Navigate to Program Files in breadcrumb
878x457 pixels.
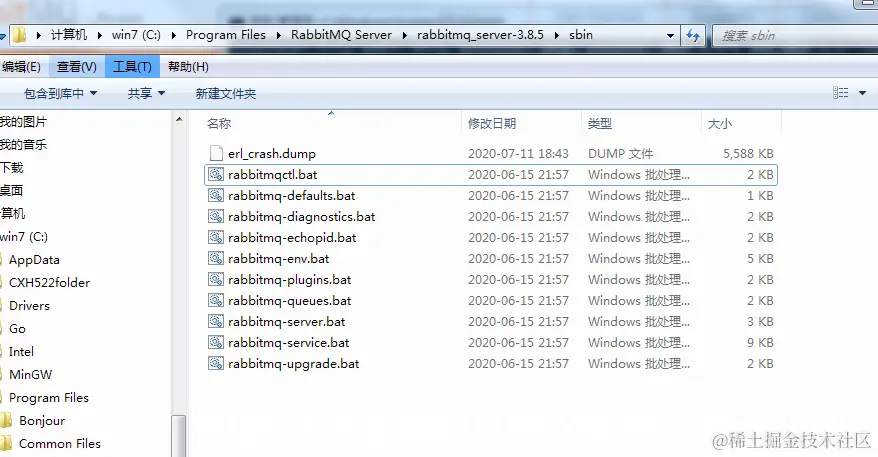(x=226, y=35)
